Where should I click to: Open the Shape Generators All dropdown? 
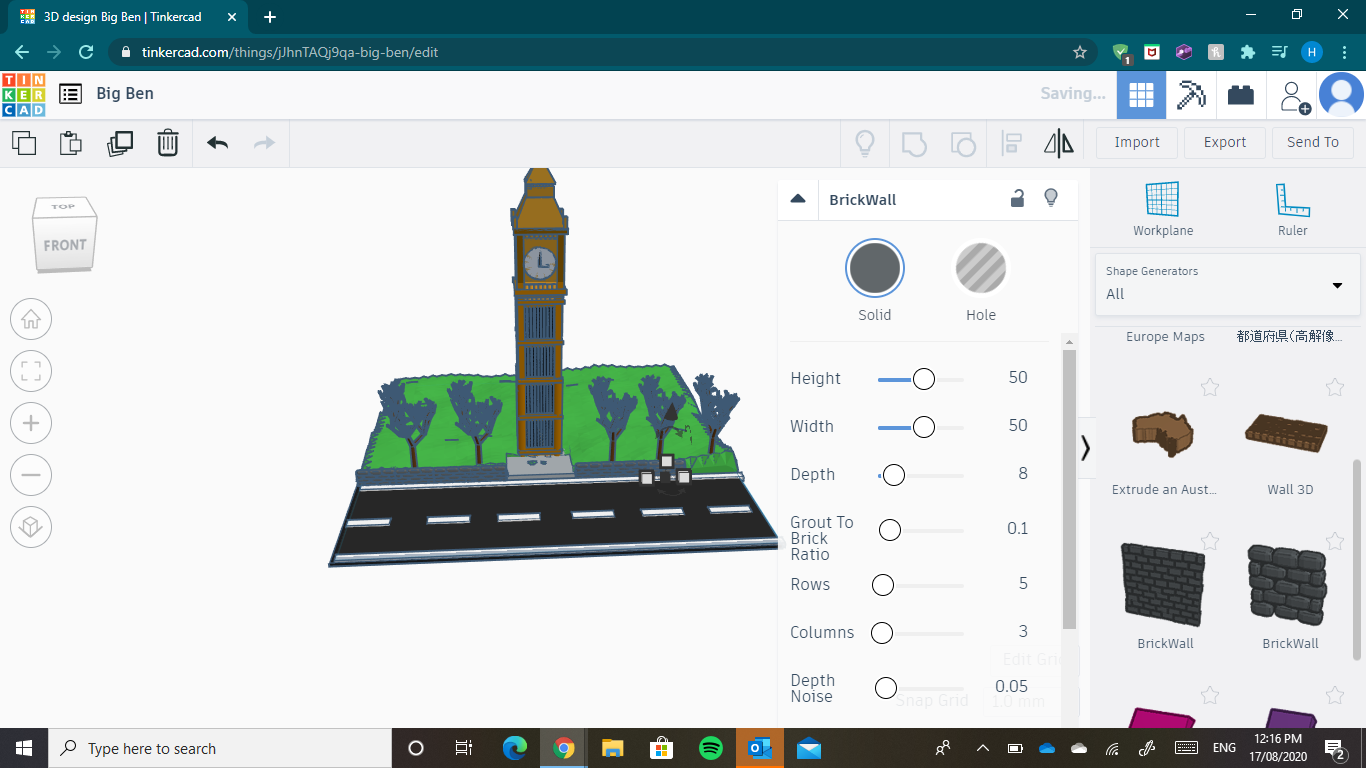(1227, 284)
